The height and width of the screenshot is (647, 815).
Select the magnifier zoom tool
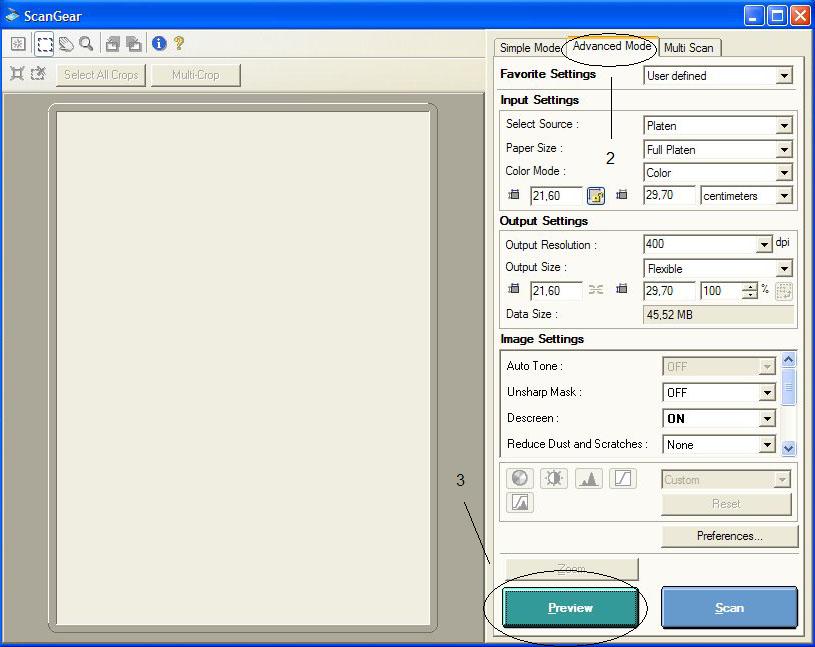(x=87, y=44)
